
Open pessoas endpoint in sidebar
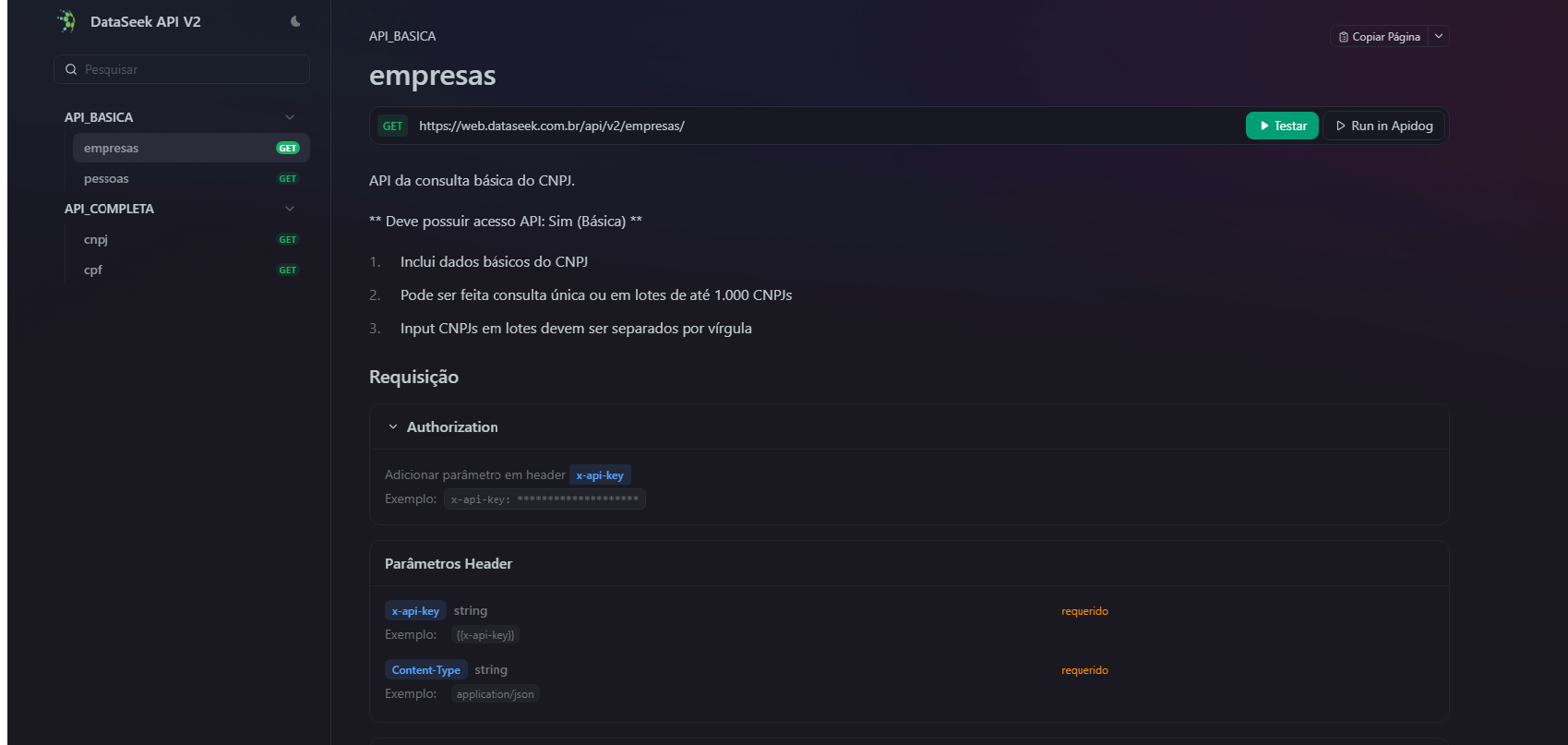191,178
